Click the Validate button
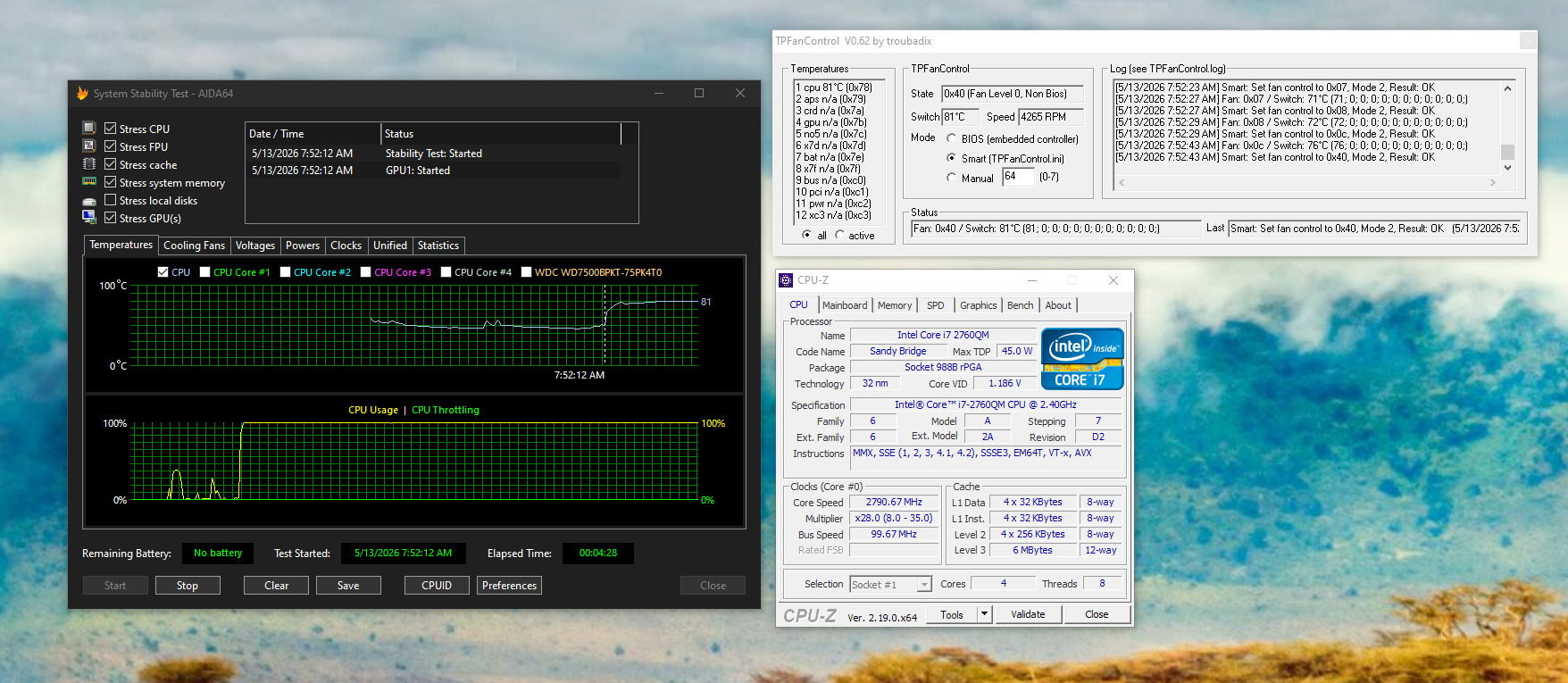 tap(1028, 614)
